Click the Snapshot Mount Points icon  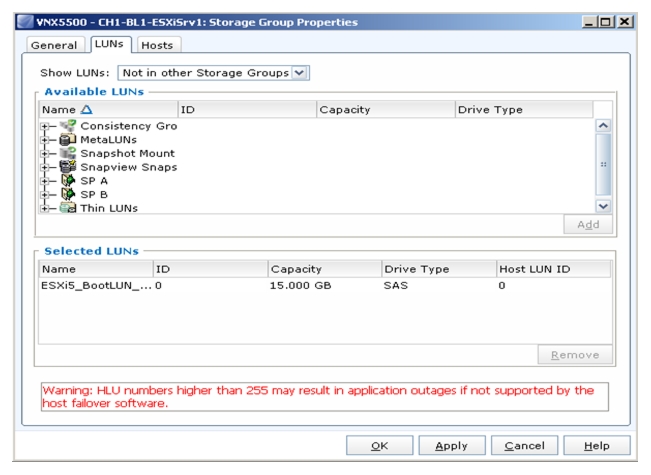(x=68, y=153)
